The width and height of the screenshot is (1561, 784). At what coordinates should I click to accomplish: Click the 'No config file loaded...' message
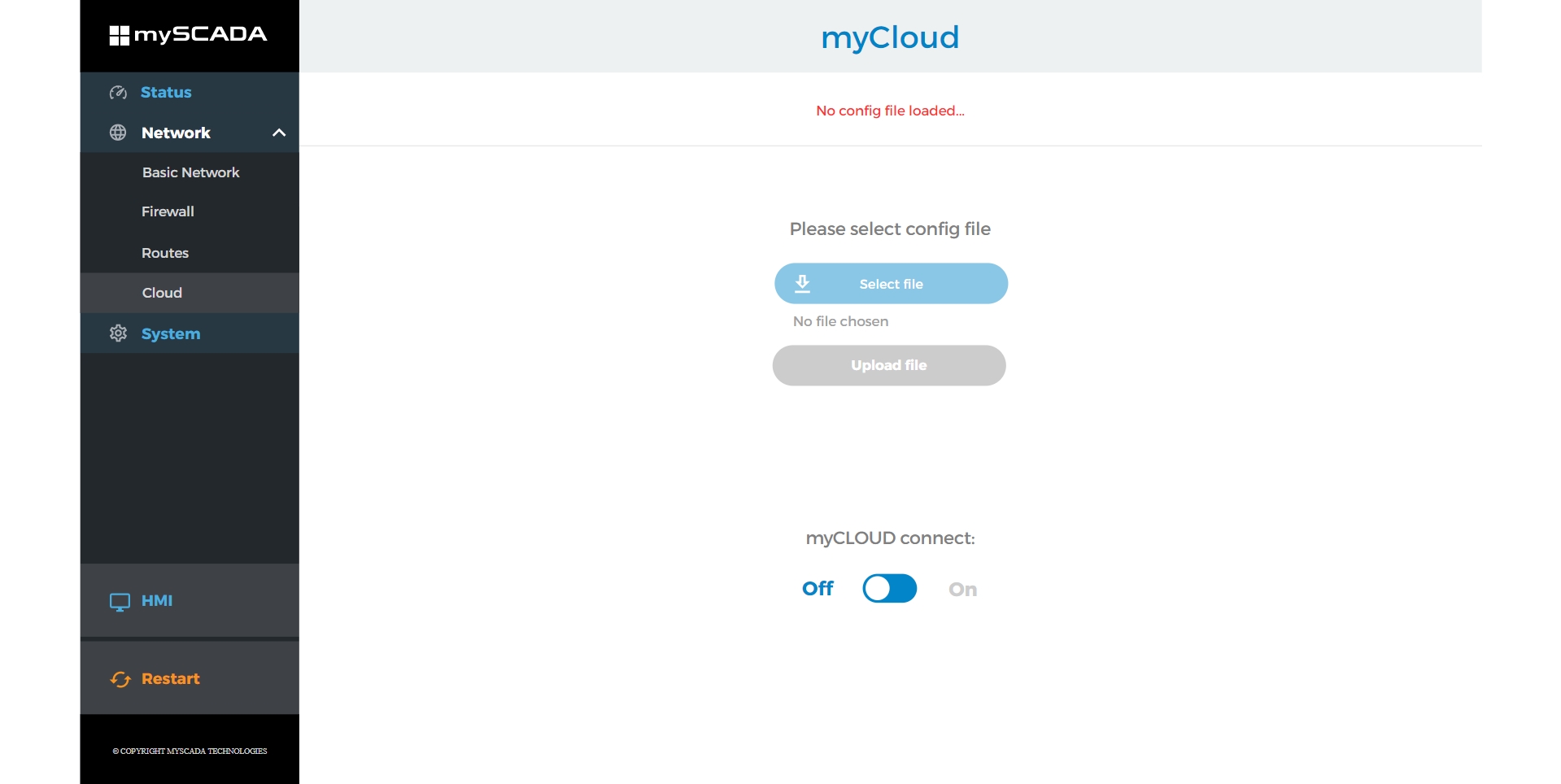pos(890,111)
